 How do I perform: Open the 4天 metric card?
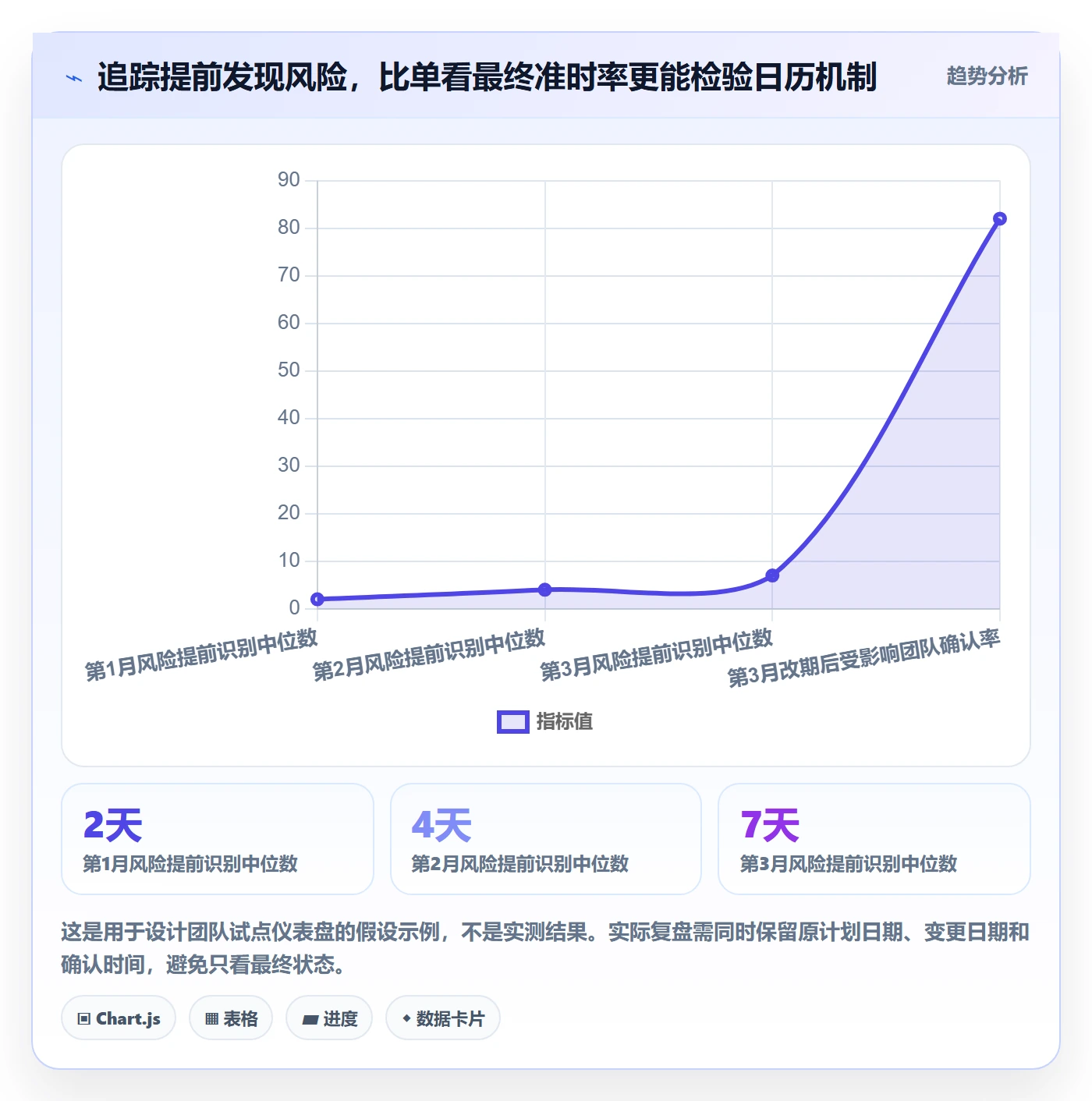546,839
